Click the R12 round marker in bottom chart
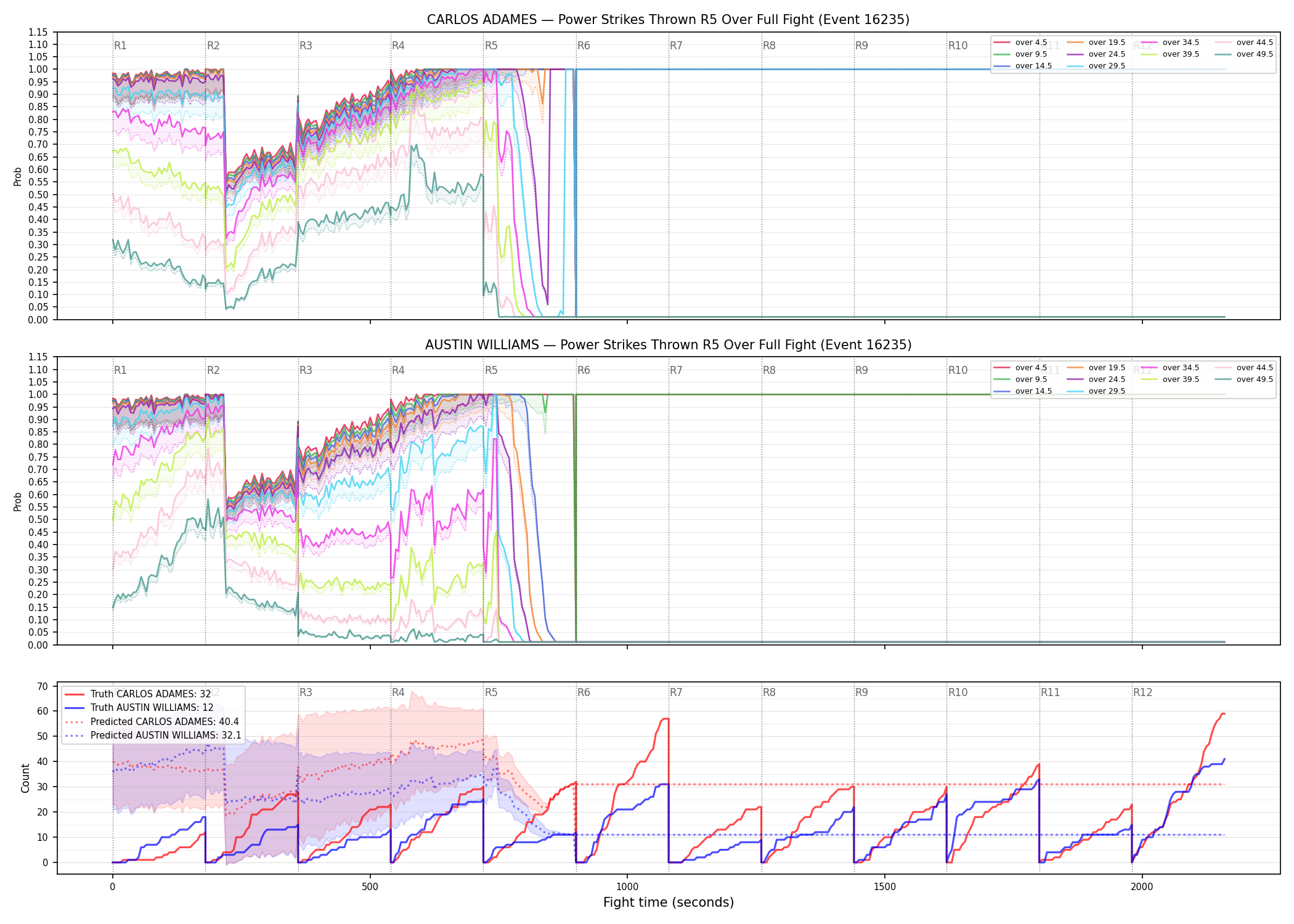 tap(1142, 692)
